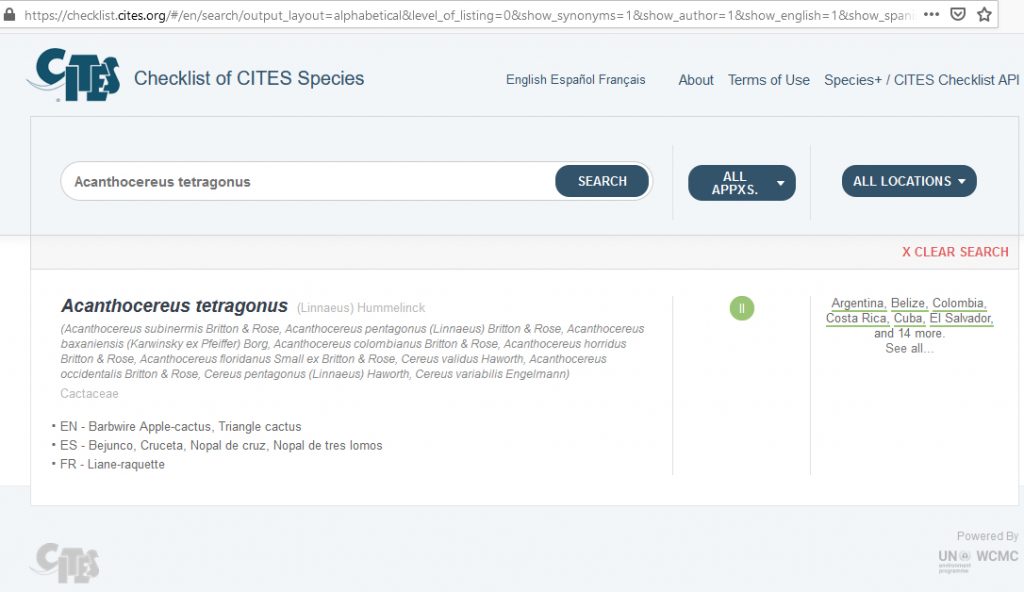Click the green Appendix II badge
This screenshot has height=592, width=1024.
pyautogui.click(x=741, y=308)
